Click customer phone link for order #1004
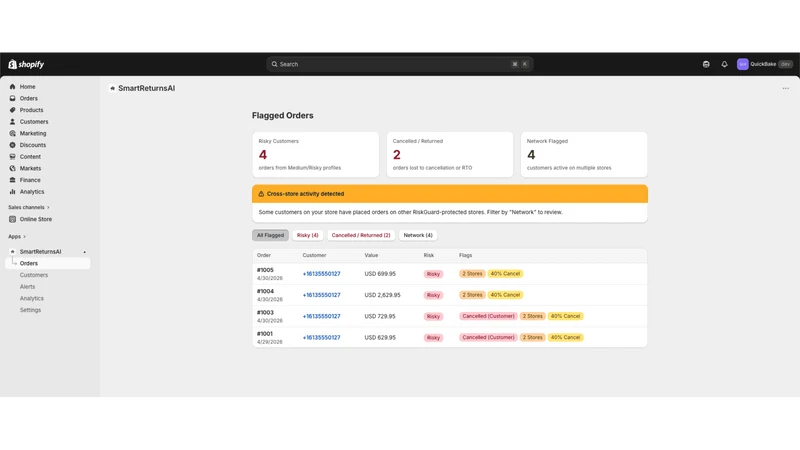The height and width of the screenshot is (450, 800). tap(321, 295)
